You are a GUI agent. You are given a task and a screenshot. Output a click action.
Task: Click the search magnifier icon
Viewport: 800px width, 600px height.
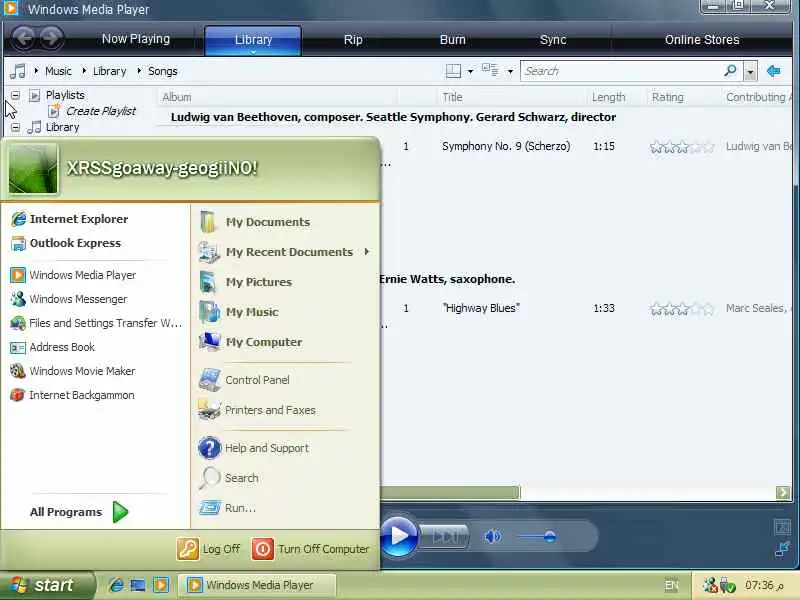tap(730, 70)
